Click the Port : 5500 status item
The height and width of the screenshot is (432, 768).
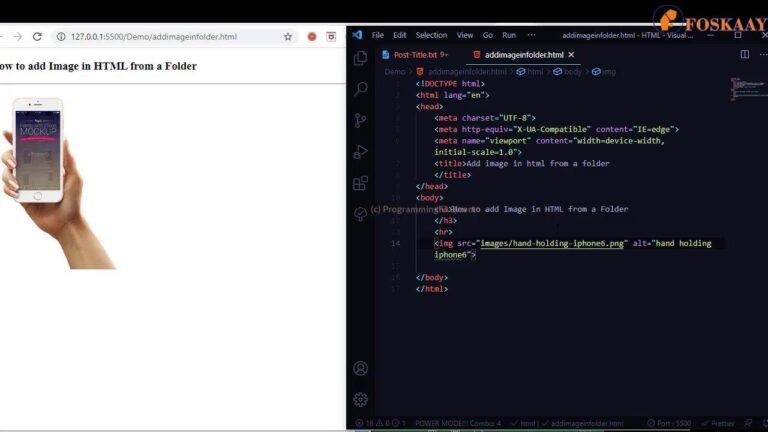click(x=669, y=423)
